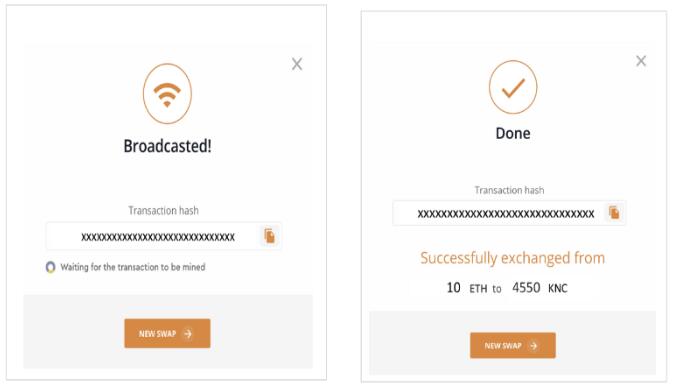Close the Done dialog
Image resolution: width=676 pixels, height=388 pixels.
click(x=641, y=61)
